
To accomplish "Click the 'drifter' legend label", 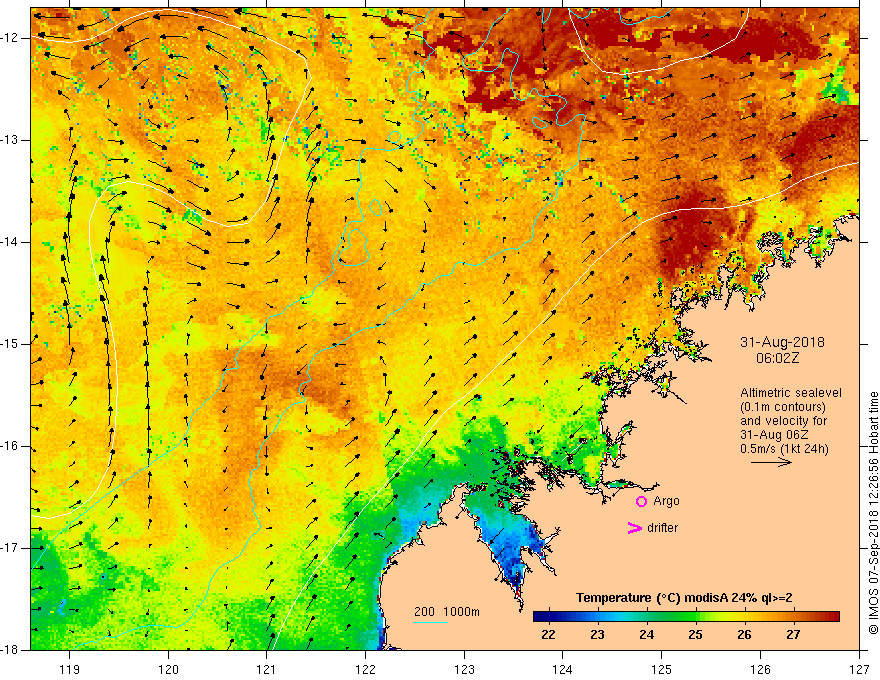I will point(662,528).
